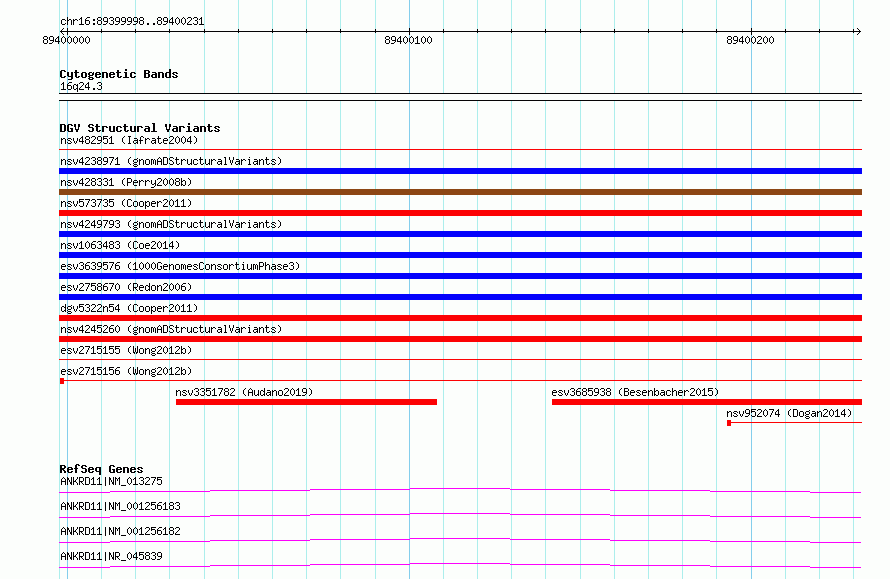
Task: Click the esv2715155 (Wong2012b) label
Action: point(126,350)
